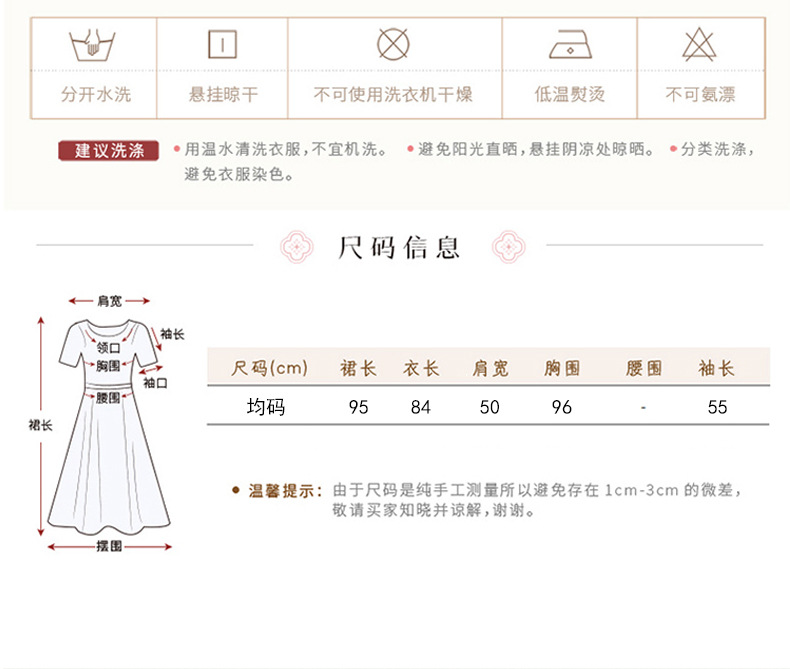
Task: Click the 尺码信息 section heading
Action: click(x=399, y=247)
